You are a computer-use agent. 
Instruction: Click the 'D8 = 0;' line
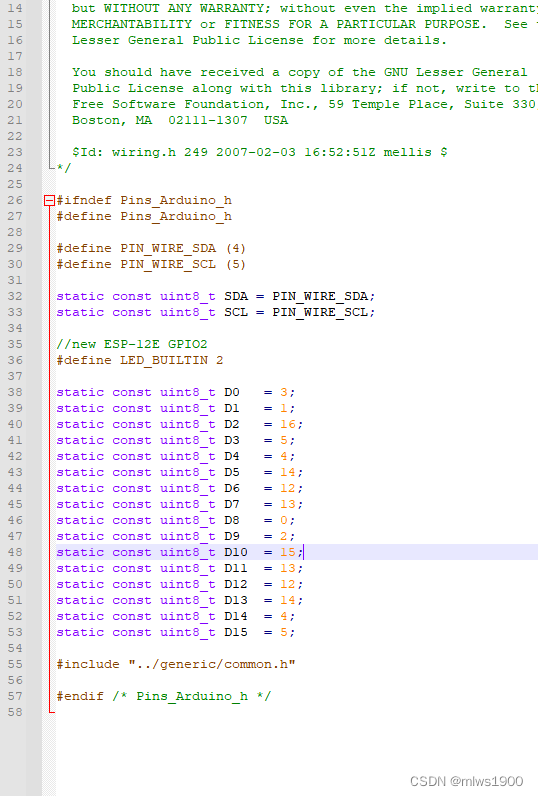click(176, 520)
